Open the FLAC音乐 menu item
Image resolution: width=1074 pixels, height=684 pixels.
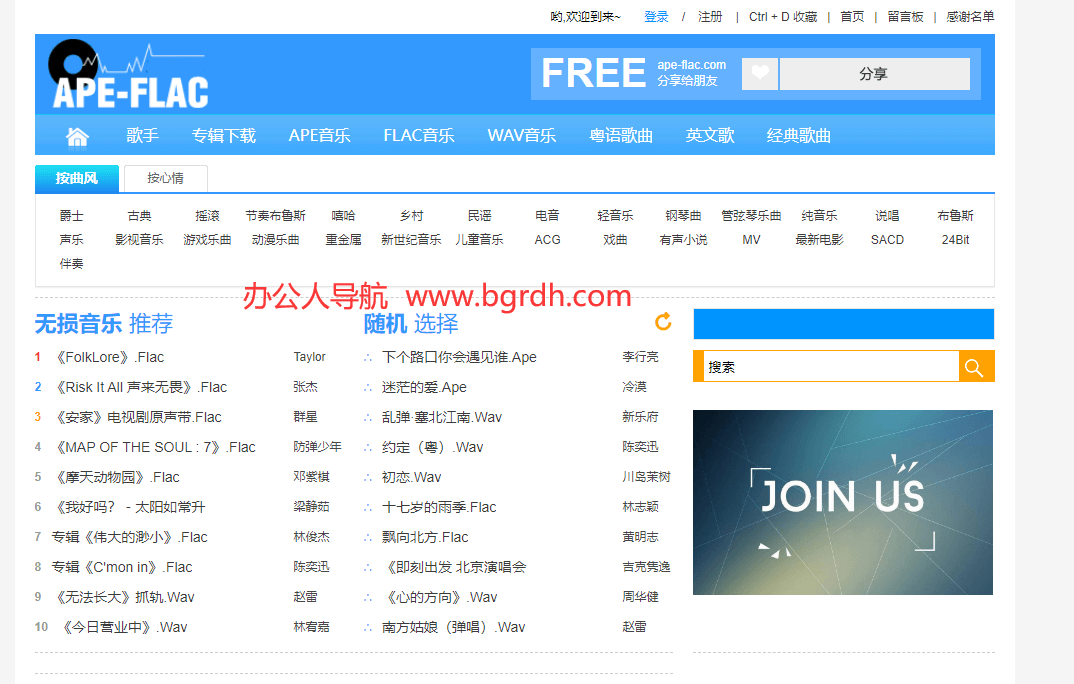tap(418, 136)
